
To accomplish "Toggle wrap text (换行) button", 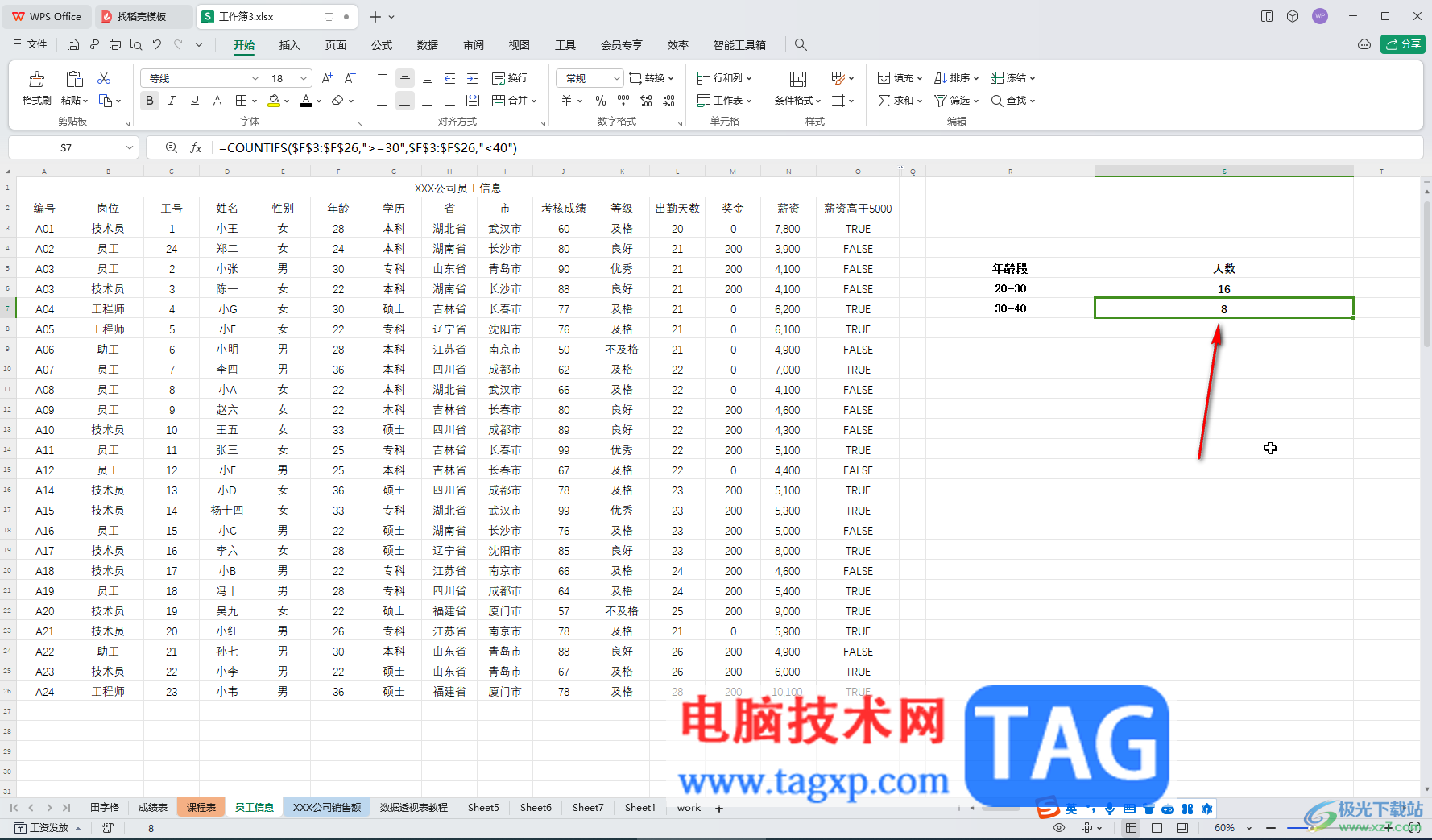I will (x=510, y=78).
